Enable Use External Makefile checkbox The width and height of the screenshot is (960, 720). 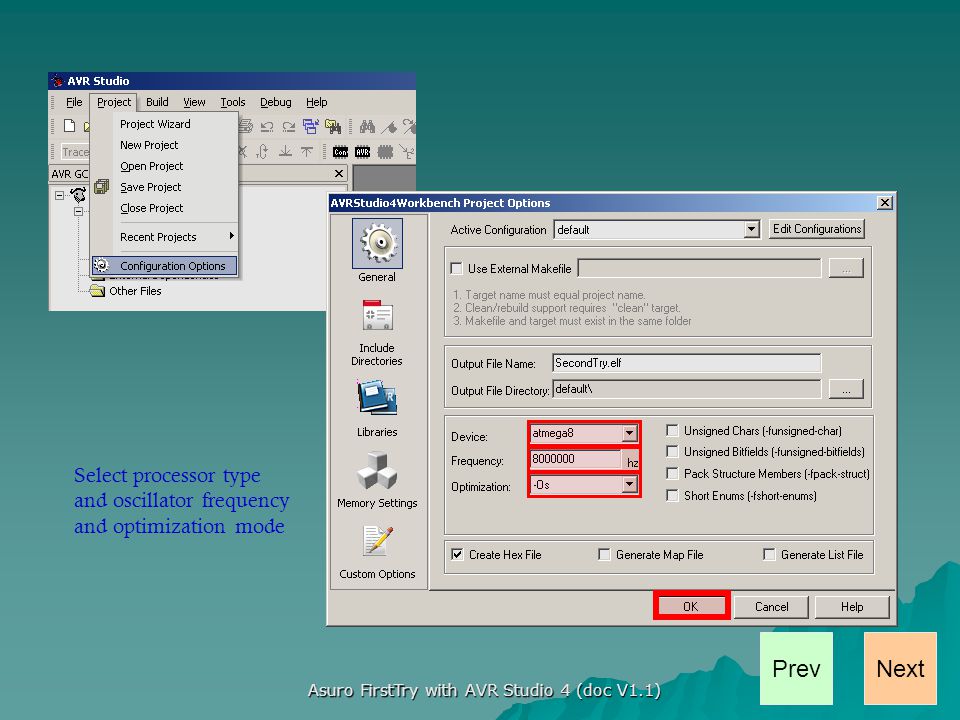[x=457, y=268]
